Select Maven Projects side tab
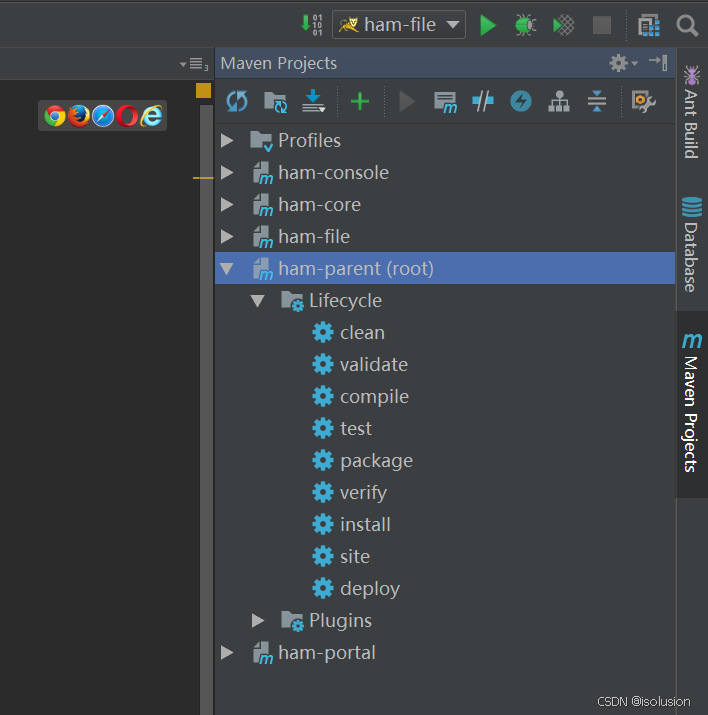This screenshot has width=708, height=715. point(692,402)
